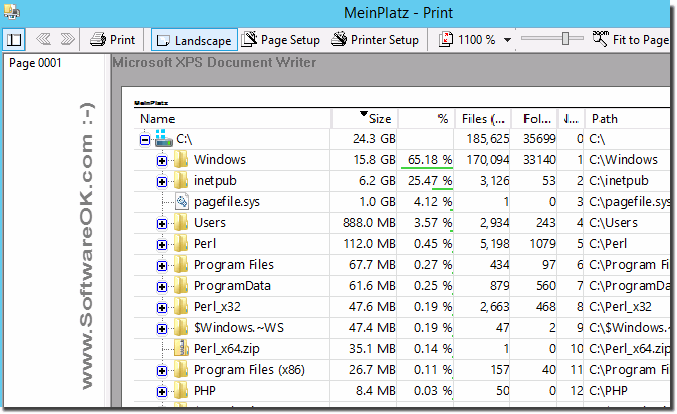Go to the previous page arrows
Image resolution: width=677 pixels, height=414 pixels.
[x=44, y=40]
